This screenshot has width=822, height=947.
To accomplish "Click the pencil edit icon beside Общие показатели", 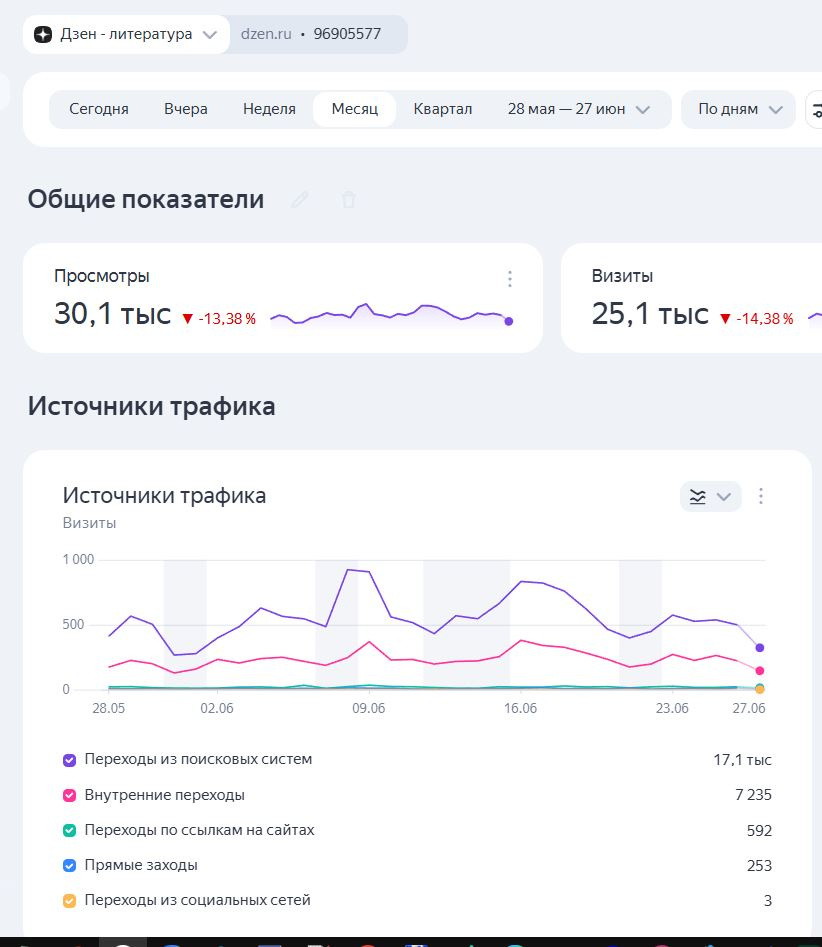I will (300, 200).
